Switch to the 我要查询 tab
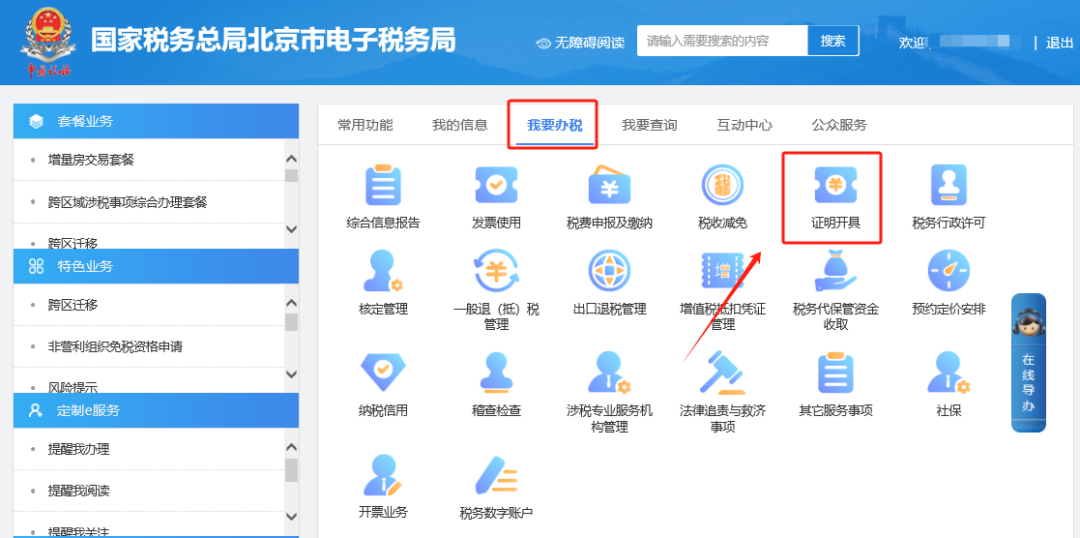 (649, 125)
